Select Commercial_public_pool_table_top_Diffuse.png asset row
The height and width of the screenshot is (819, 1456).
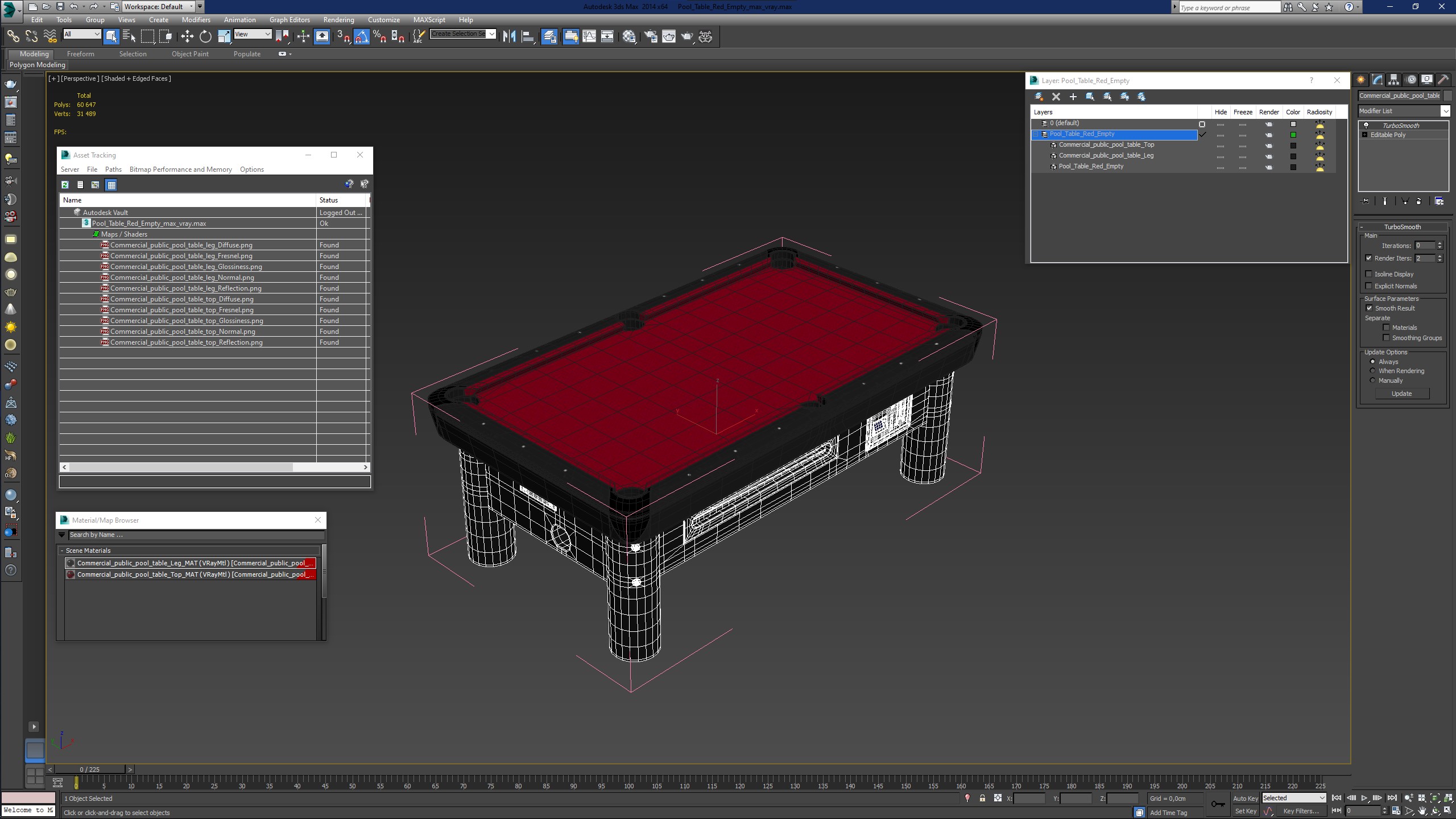(182, 299)
